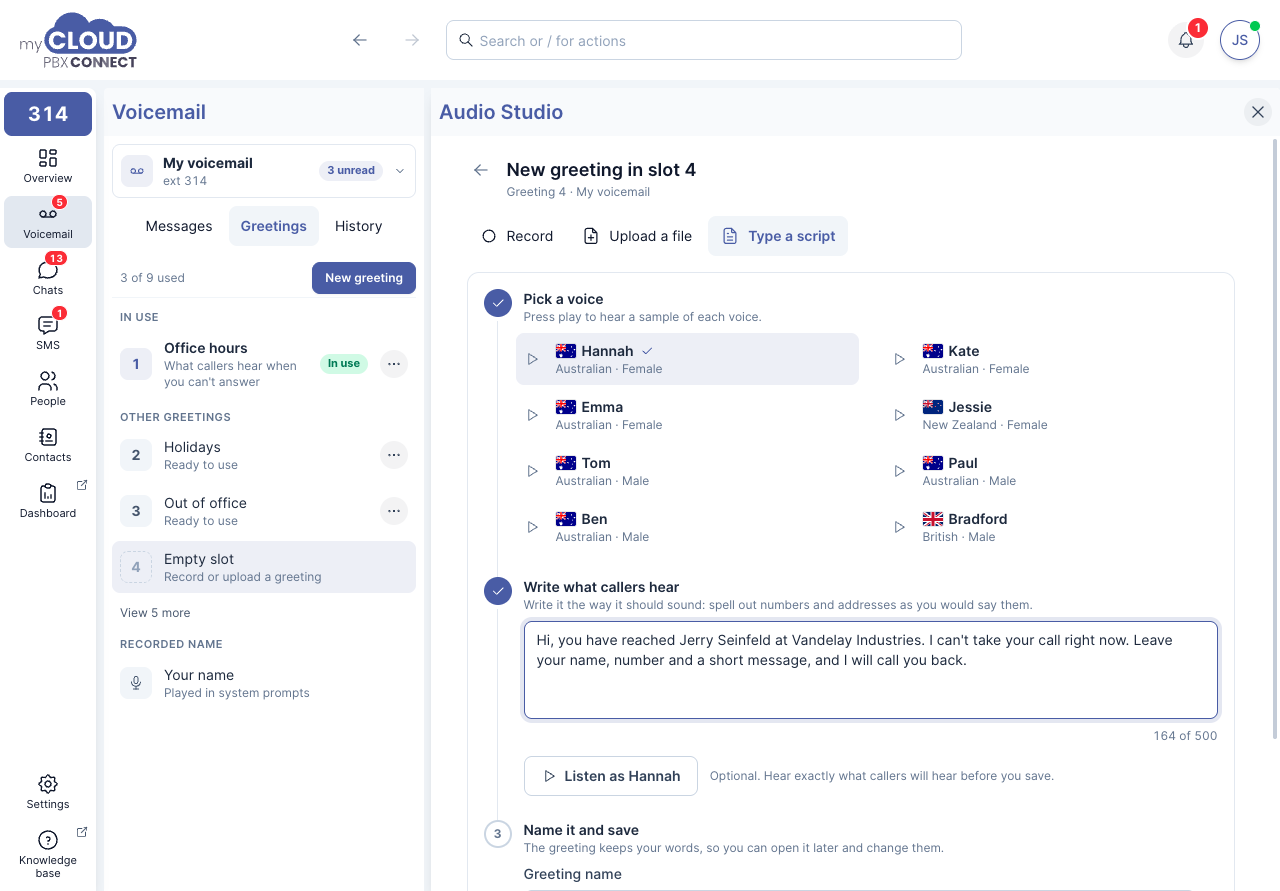Select the Empty slot 4 row
Image resolution: width=1280 pixels, height=891 pixels.
point(264,567)
